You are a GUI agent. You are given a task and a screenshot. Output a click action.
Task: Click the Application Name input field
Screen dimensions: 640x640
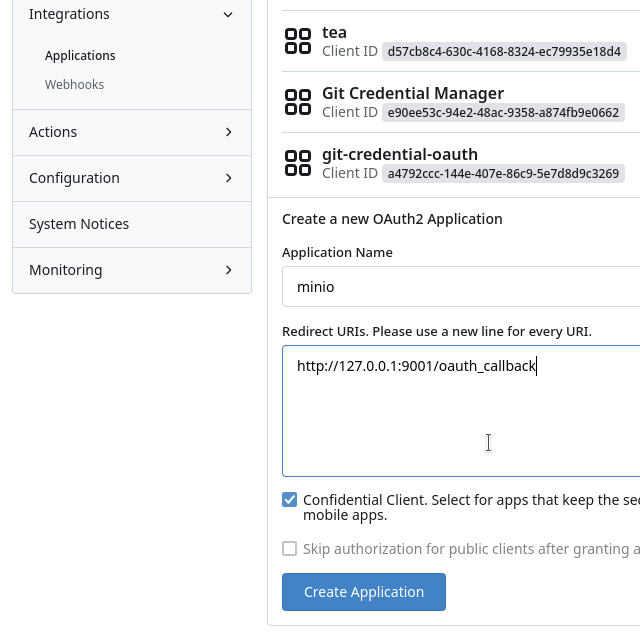point(460,287)
